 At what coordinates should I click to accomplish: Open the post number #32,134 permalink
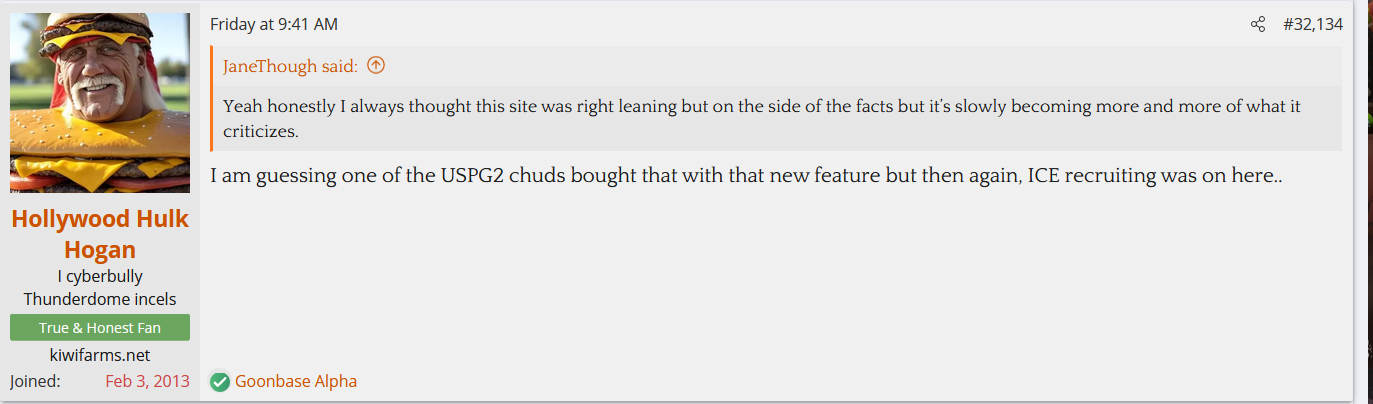(x=1312, y=25)
